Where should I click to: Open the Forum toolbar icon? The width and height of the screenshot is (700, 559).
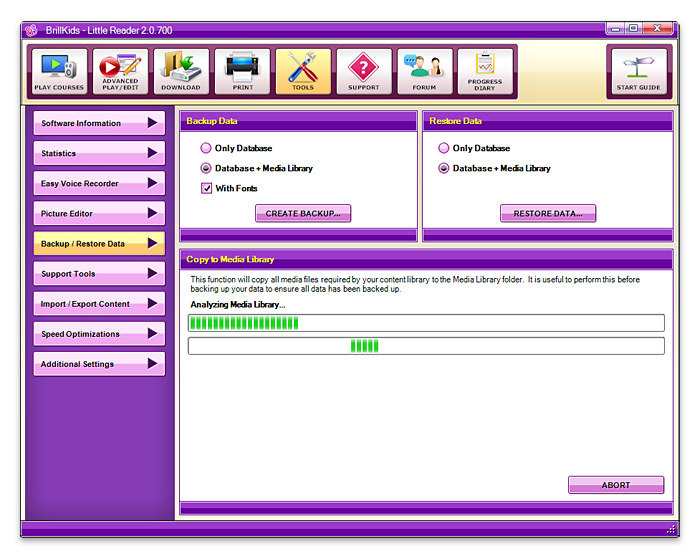[x=425, y=71]
